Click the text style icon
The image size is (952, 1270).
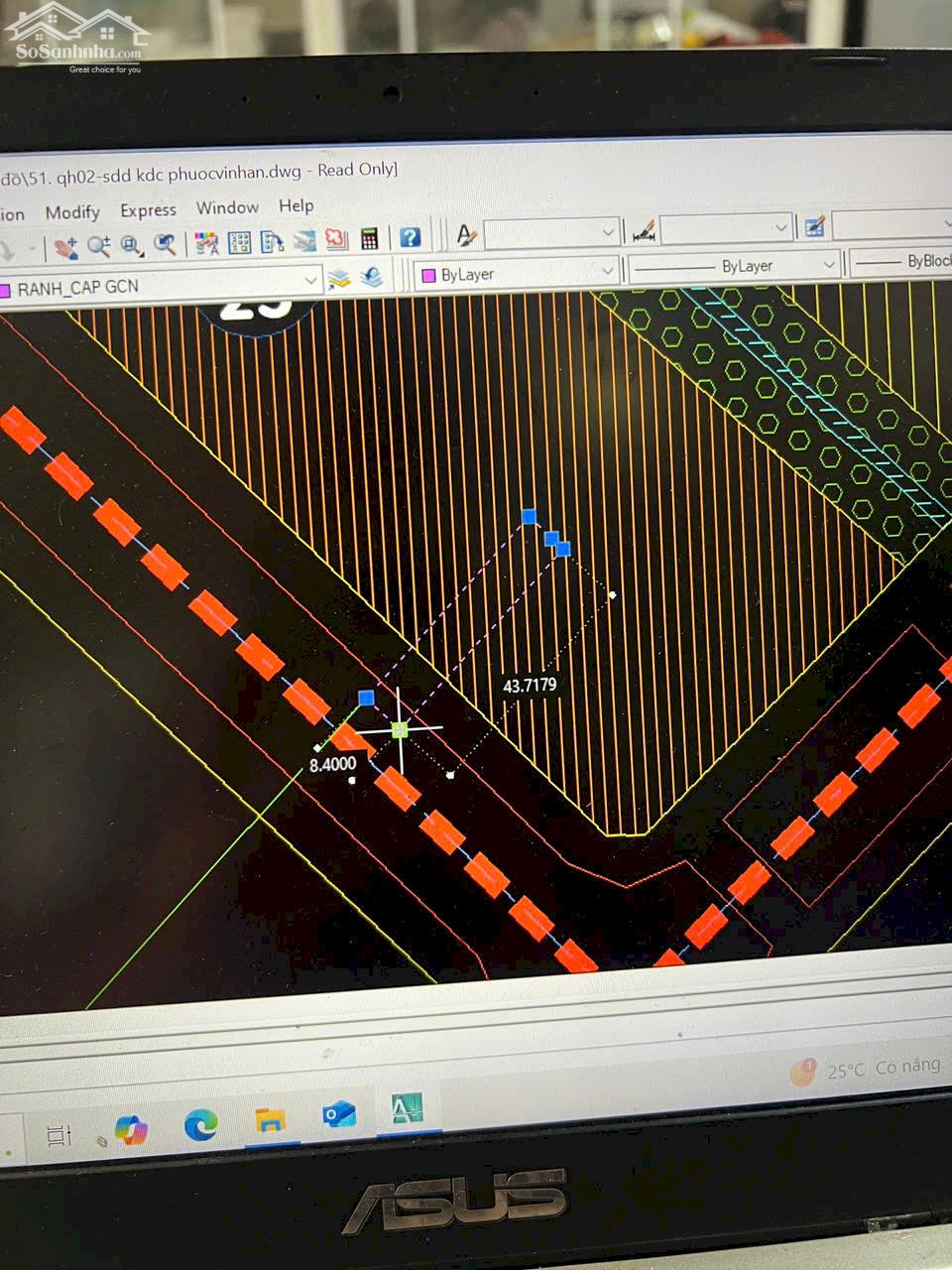pyautogui.click(x=465, y=235)
